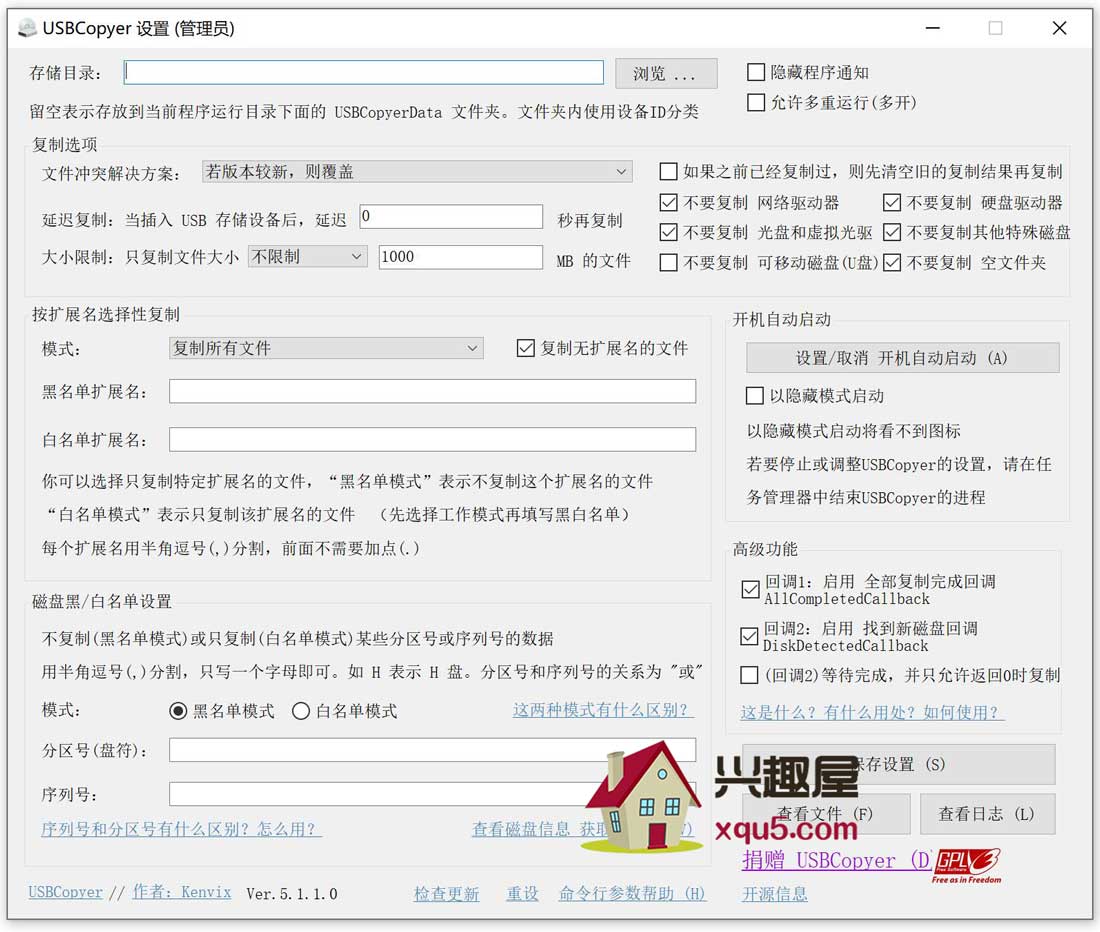The width and height of the screenshot is (1100, 932).
Task: Click 查看文件 (F) button
Action: pyautogui.click(x=826, y=814)
